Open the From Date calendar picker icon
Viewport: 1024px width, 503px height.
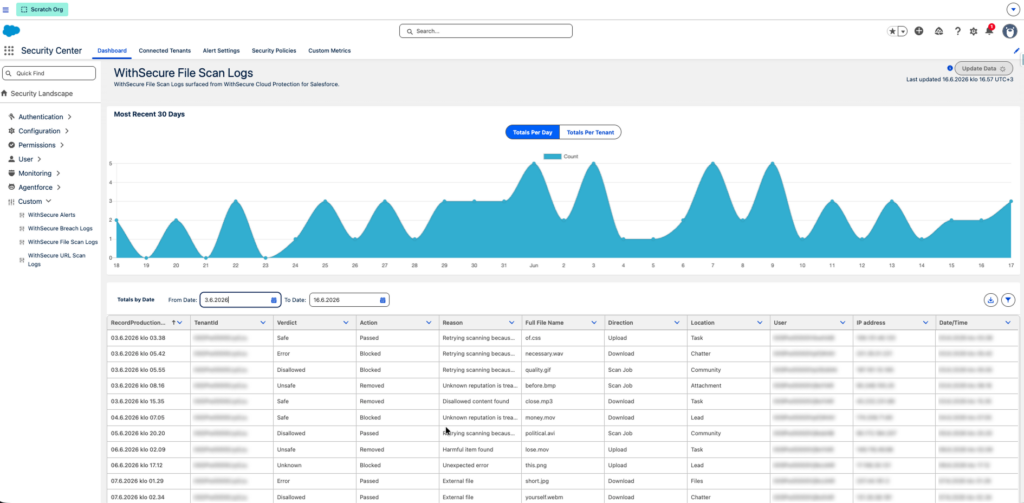coord(274,300)
